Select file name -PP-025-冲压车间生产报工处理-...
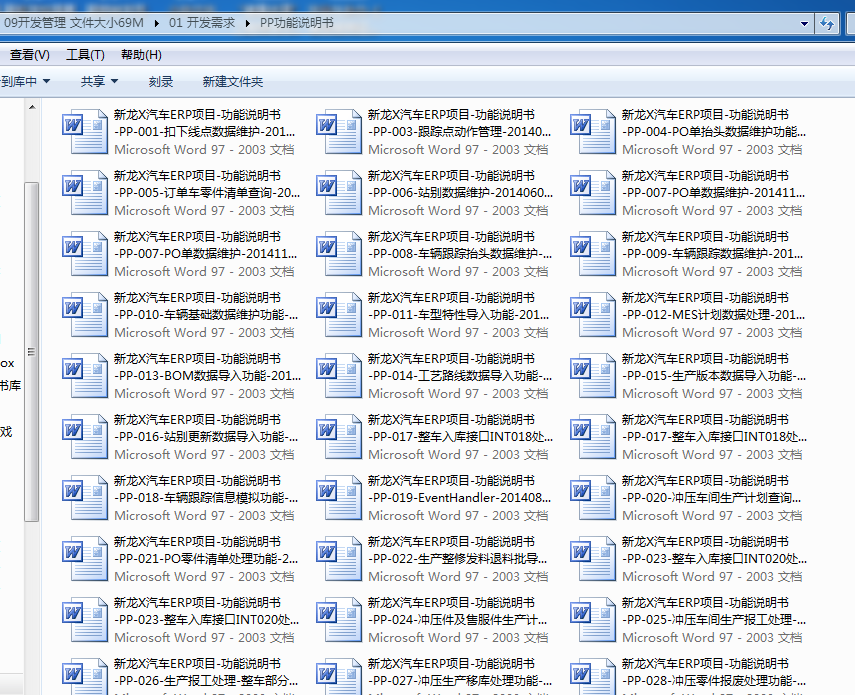The image size is (855, 695). (x=714, y=620)
